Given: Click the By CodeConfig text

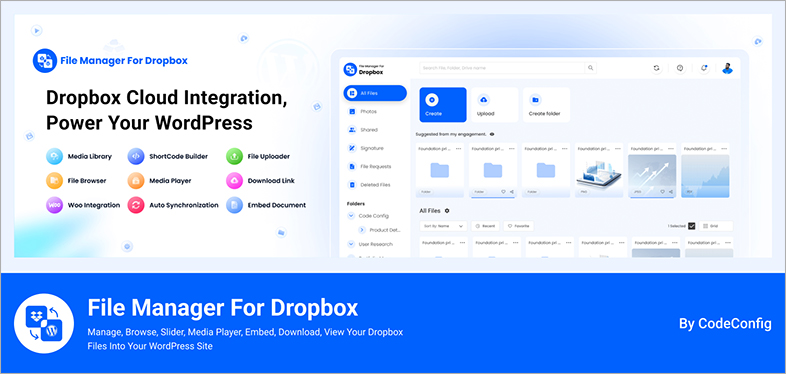Looking at the screenshot, I should 725,324.
